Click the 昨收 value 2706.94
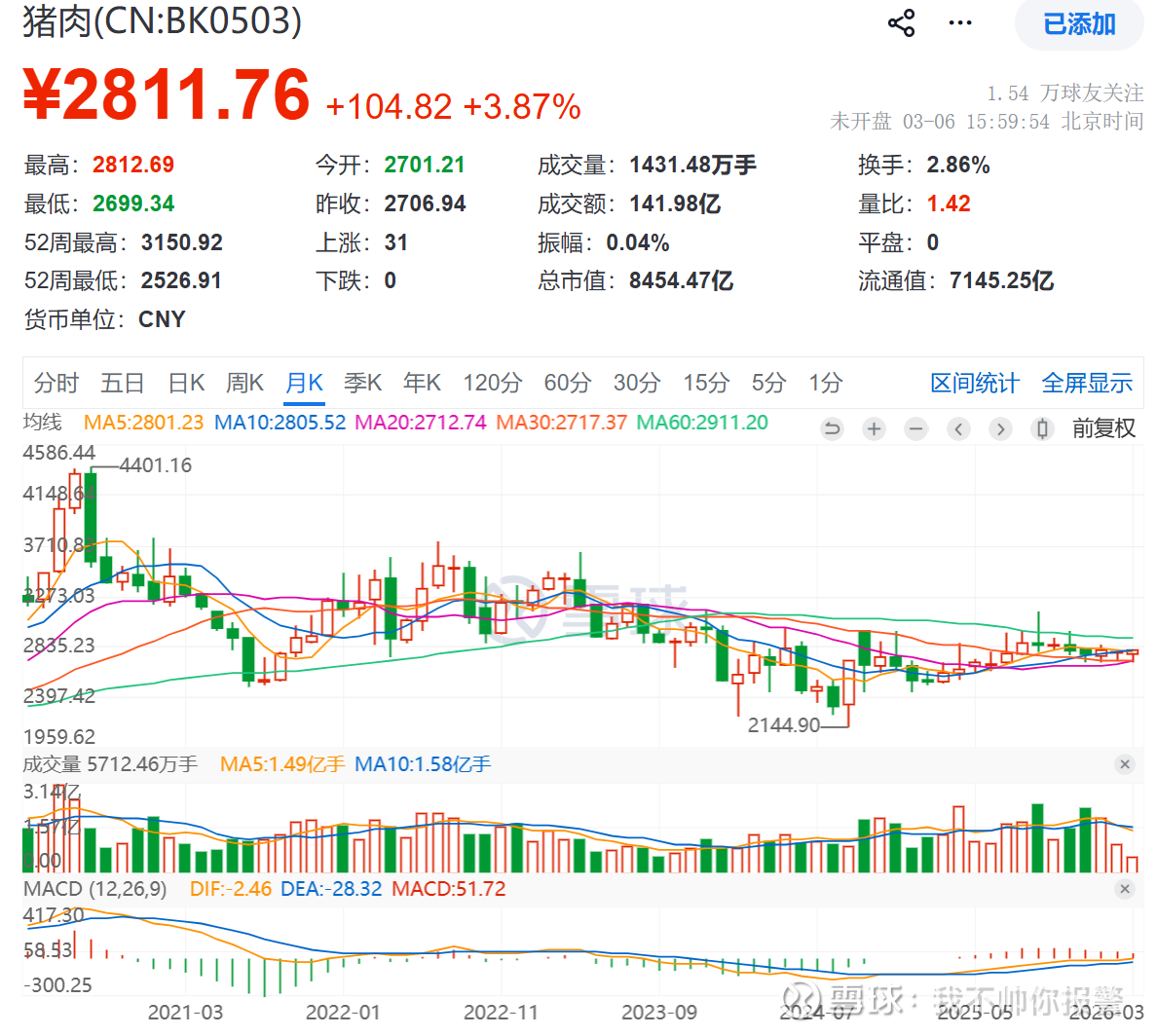 425,203
